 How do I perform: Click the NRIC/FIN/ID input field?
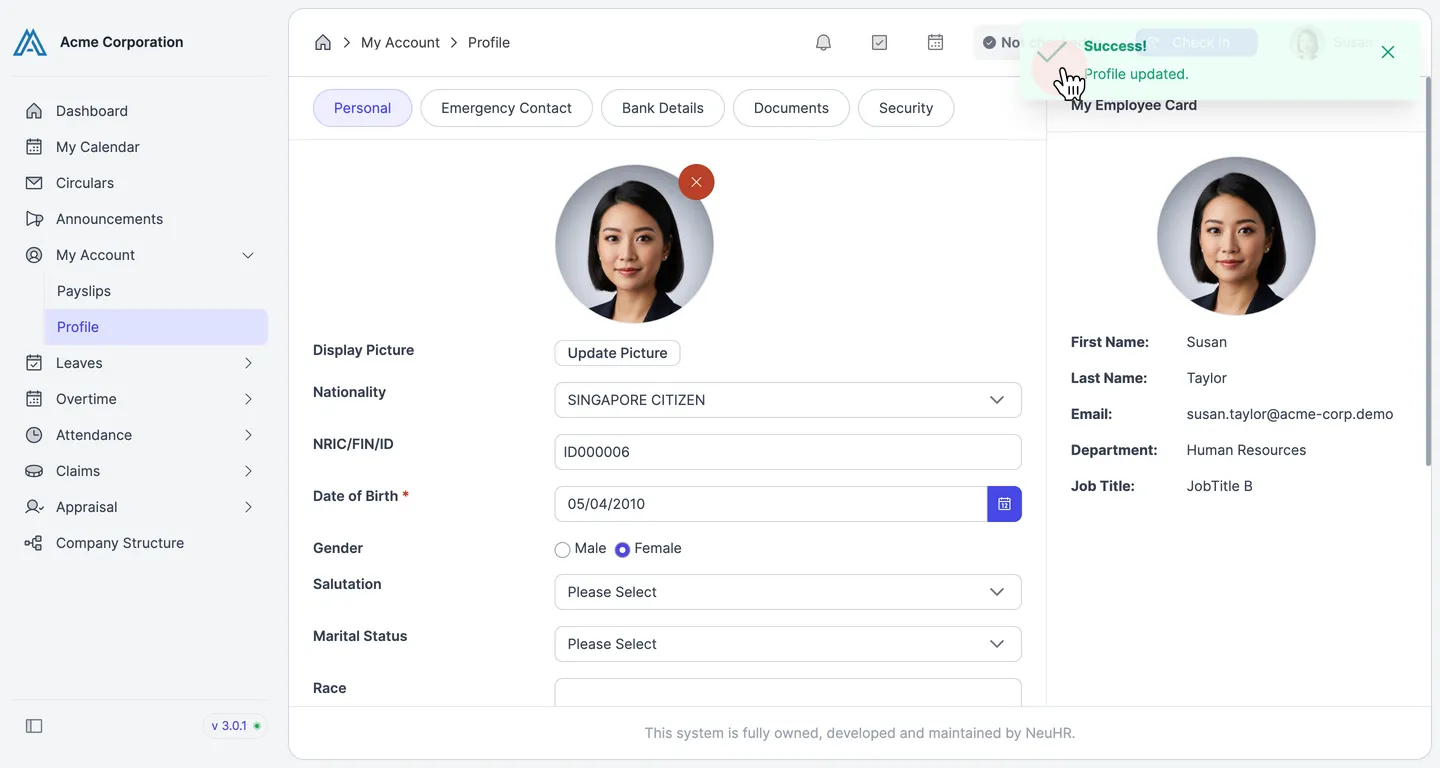(788, 452)
